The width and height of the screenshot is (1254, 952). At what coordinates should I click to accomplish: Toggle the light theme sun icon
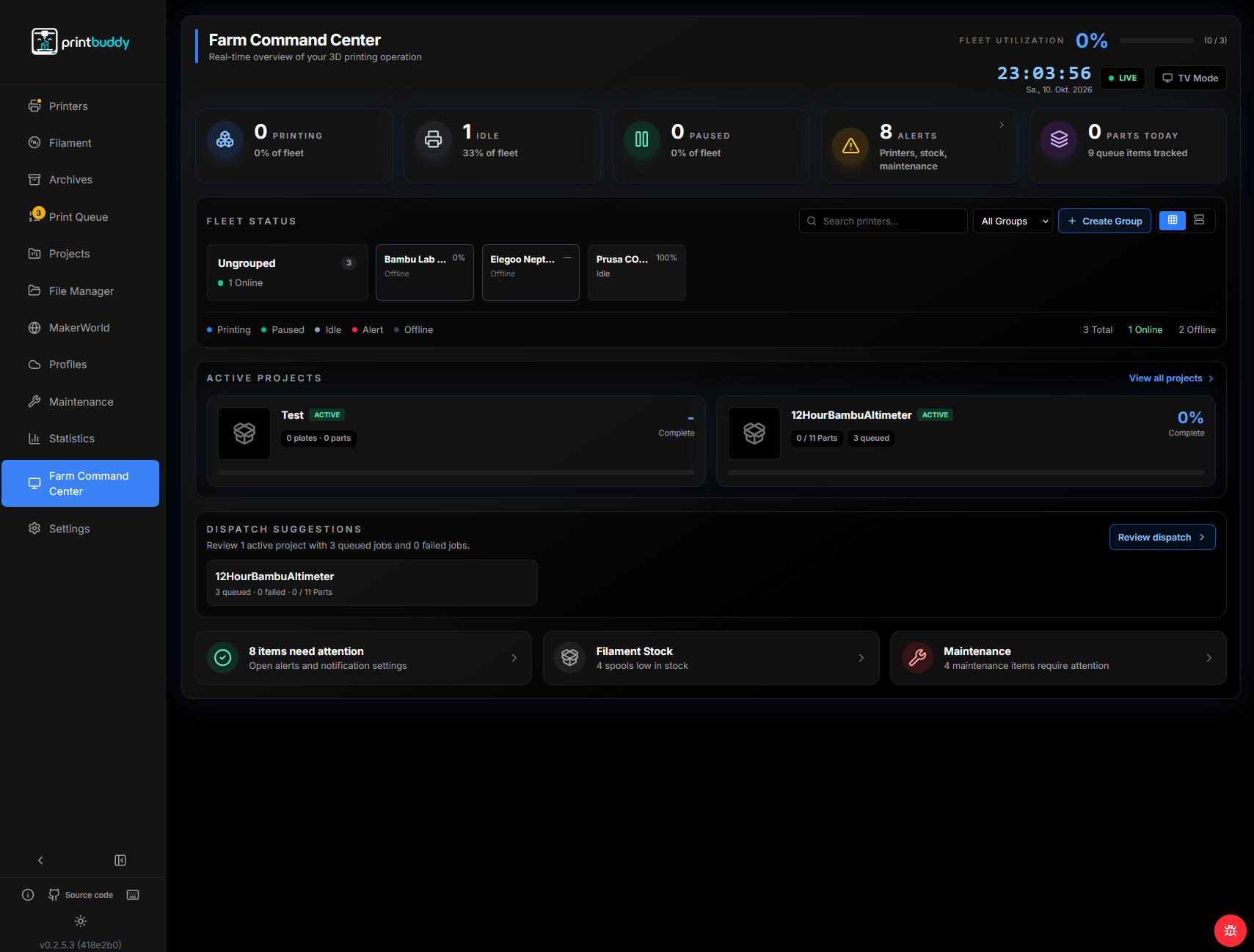click(x=81, y=921)
